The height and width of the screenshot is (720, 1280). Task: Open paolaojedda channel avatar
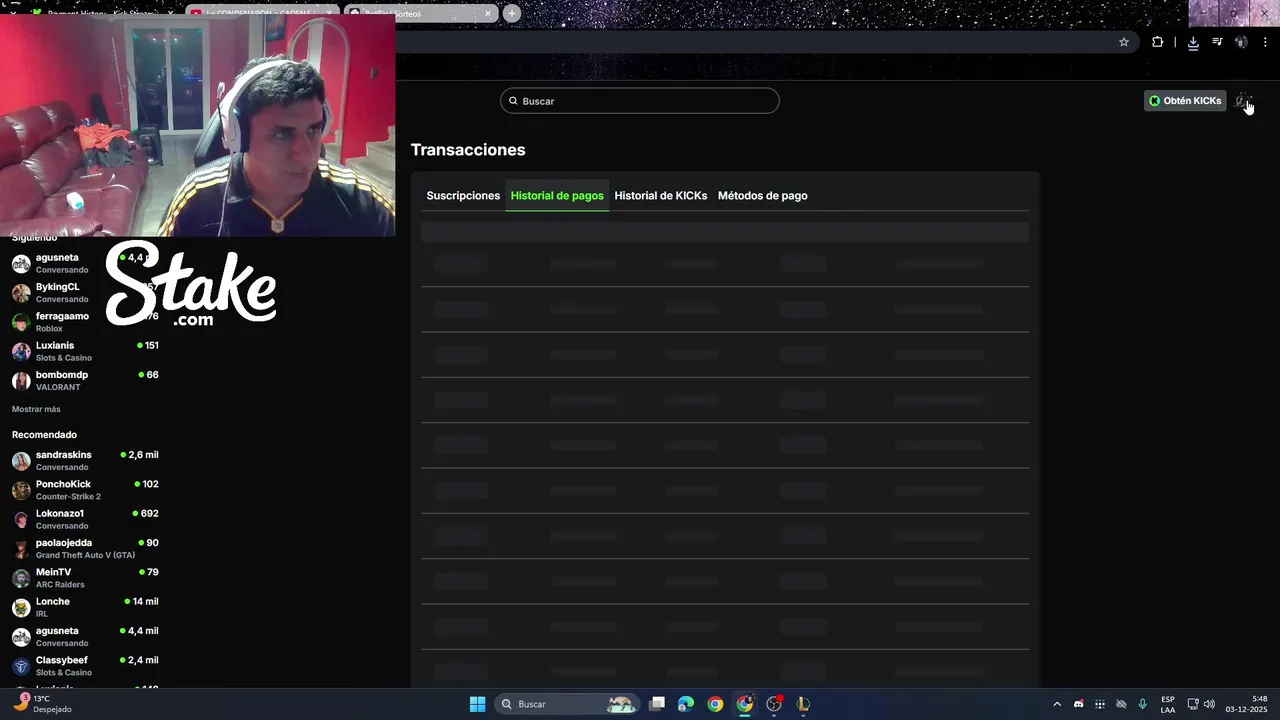(x=21, y=549)
